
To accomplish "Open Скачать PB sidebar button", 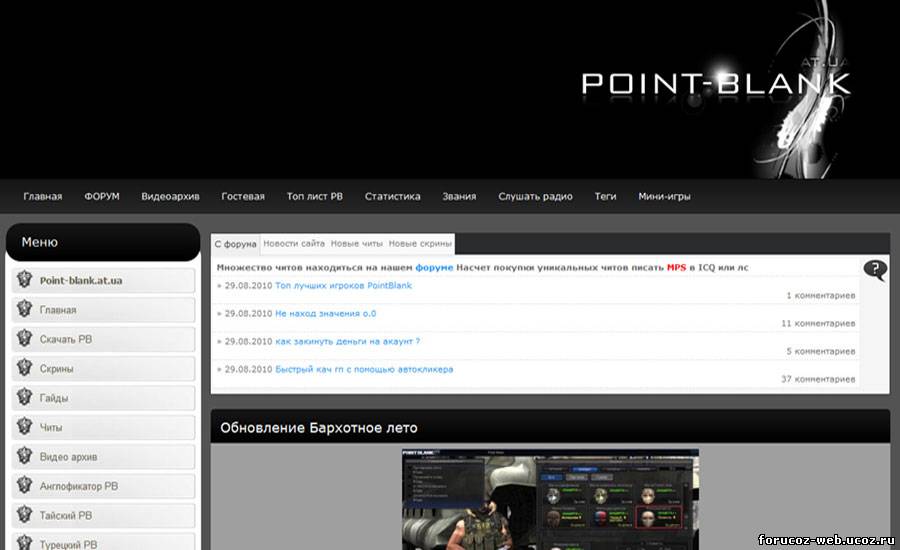I will (103, 339).
